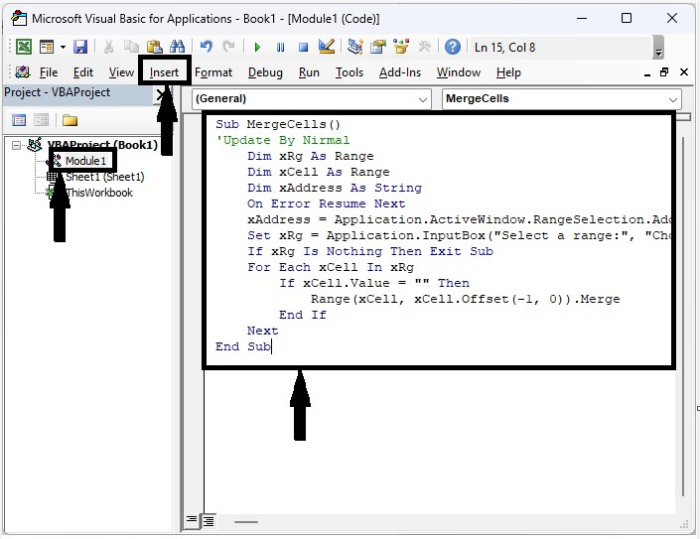
Task: Click the 'End Sub' code line
Action: click(243, 347)
